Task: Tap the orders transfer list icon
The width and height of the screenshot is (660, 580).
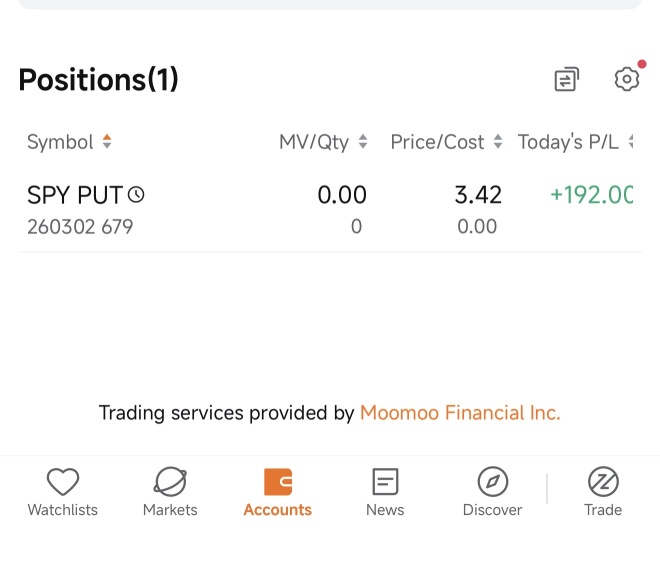Action: pyautogui.click(x=567, y=79)
